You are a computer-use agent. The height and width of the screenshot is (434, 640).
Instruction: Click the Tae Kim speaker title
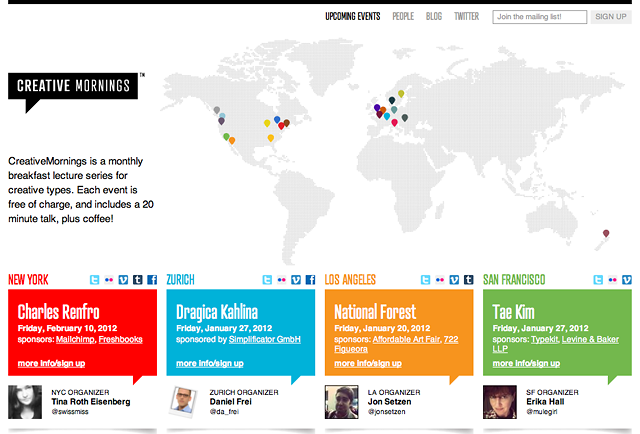pyautogui.click(x=513, y=312)
